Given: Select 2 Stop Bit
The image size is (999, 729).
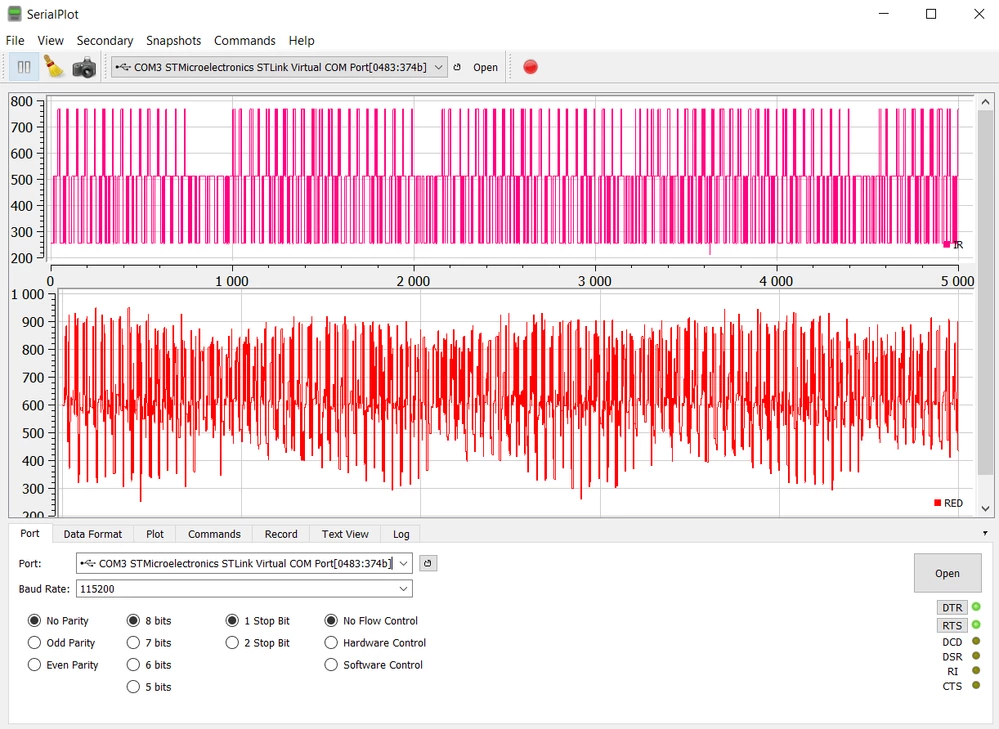Looking at the screenshot, I should pyautogui.click(x=257, y=643).
